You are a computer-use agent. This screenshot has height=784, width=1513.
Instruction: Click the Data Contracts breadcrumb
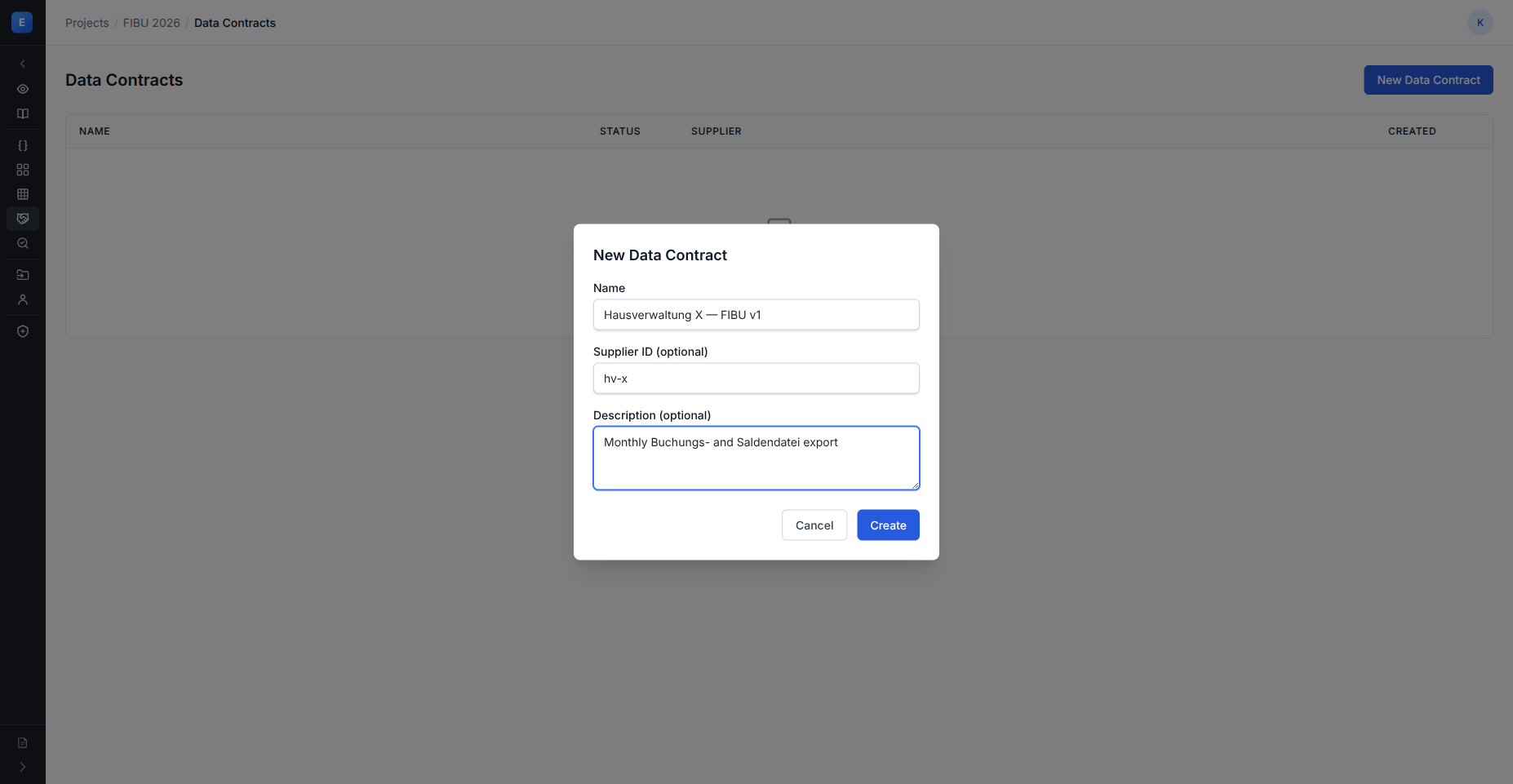pyautogui.click(x=235, y=23)
